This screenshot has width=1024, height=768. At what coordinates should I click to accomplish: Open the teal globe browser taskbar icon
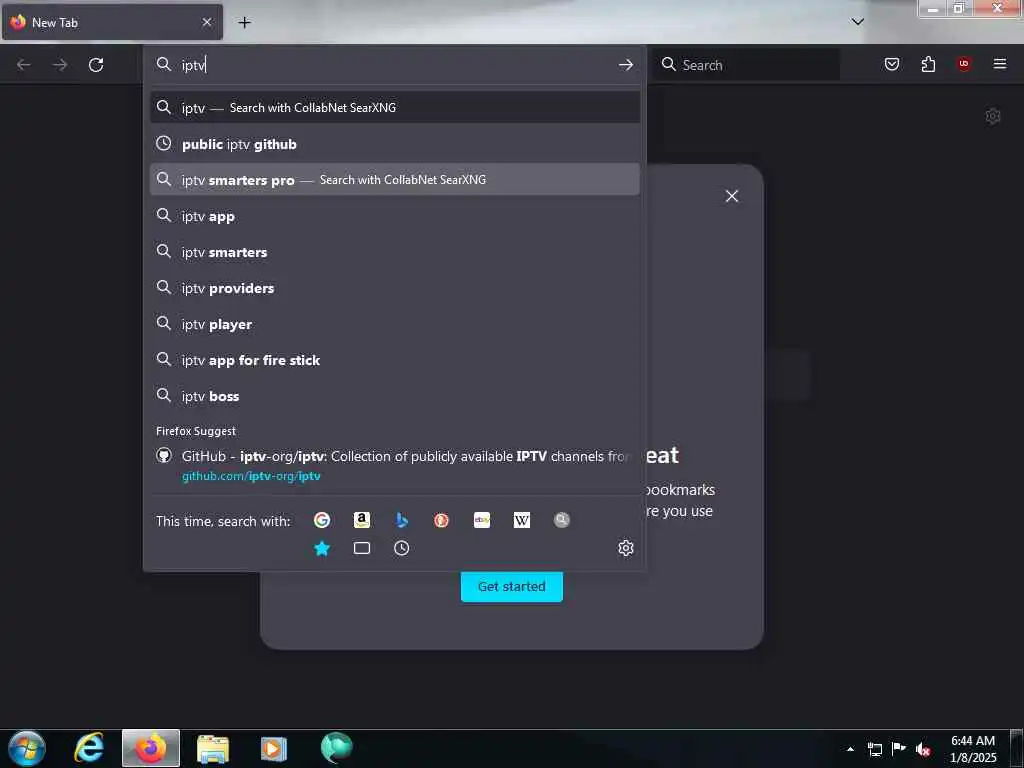coord(336,748)
